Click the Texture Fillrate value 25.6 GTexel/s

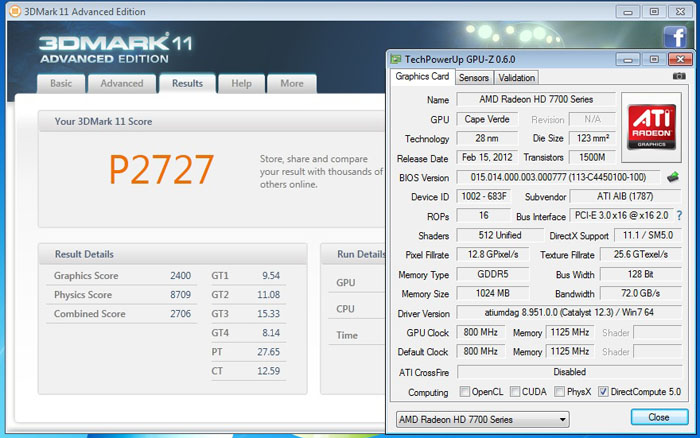click(641, 254)
